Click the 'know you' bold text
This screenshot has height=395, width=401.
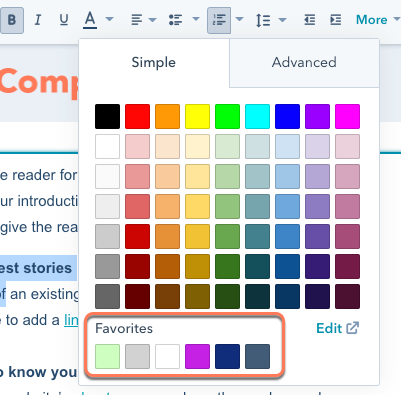[42, 372]
